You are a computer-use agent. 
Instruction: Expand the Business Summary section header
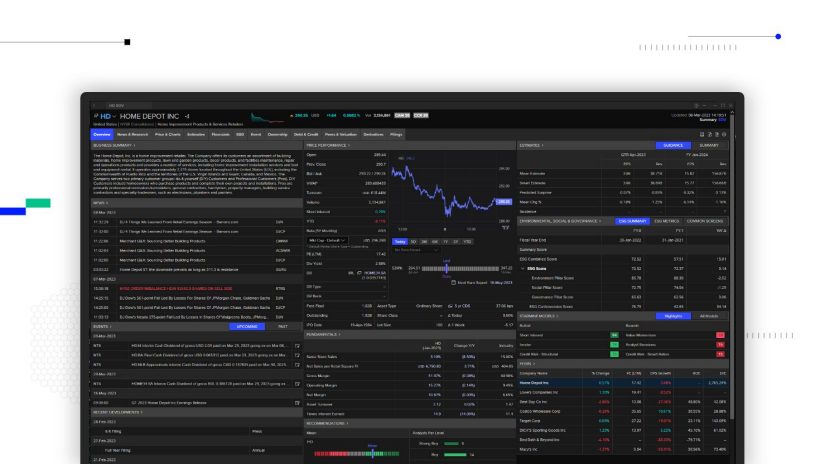pos(114,145)
